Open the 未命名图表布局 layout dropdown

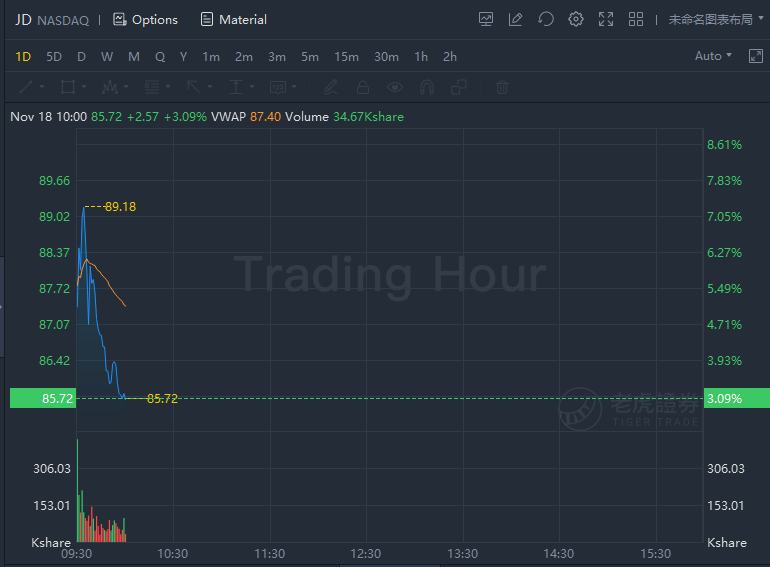716,20
